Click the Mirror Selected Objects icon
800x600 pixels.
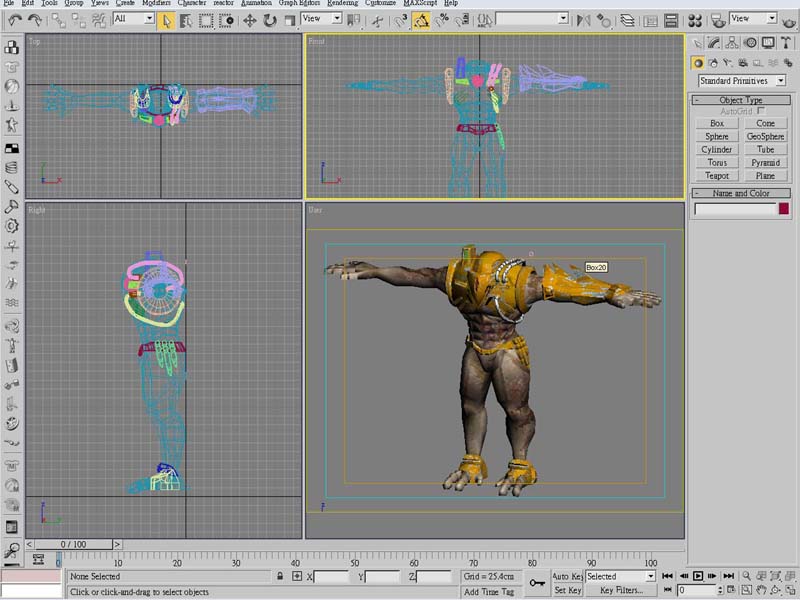583,20
